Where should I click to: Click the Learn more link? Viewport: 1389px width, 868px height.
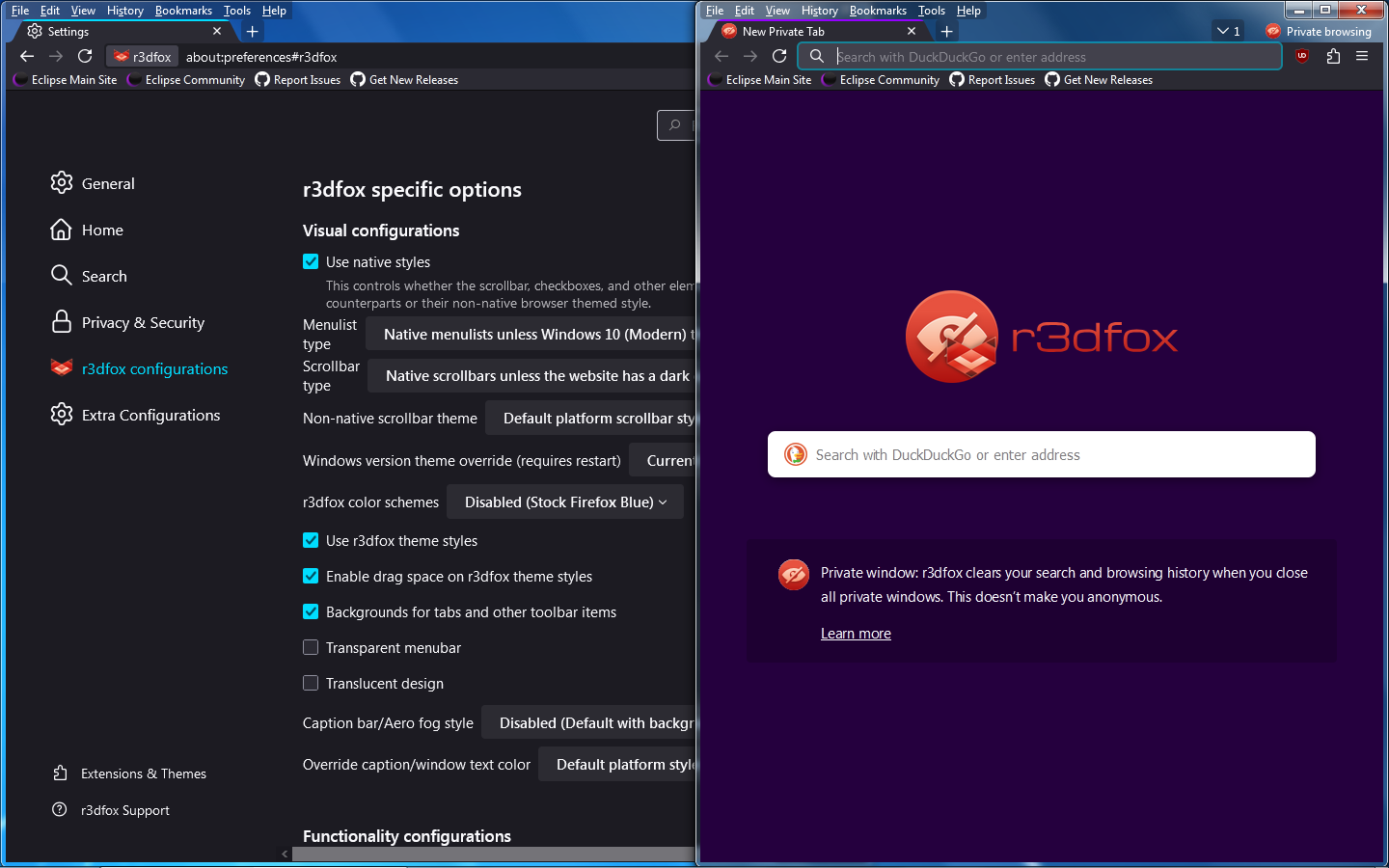tap(856, 634)
